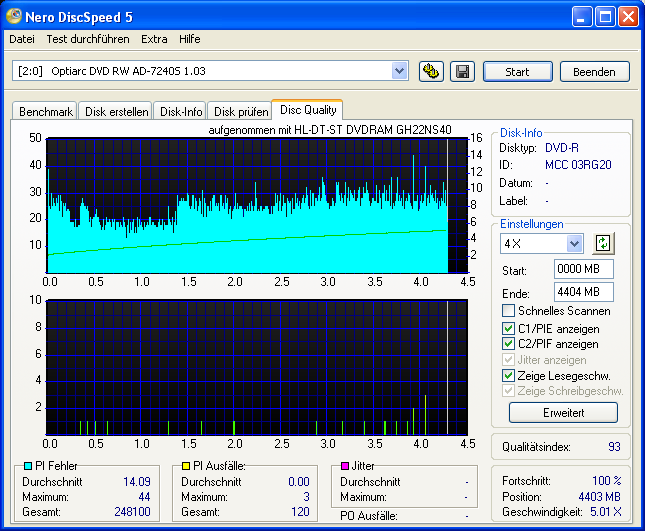
Task: Switch to the Benchmark tab
Action: click(x=45, y=111)
